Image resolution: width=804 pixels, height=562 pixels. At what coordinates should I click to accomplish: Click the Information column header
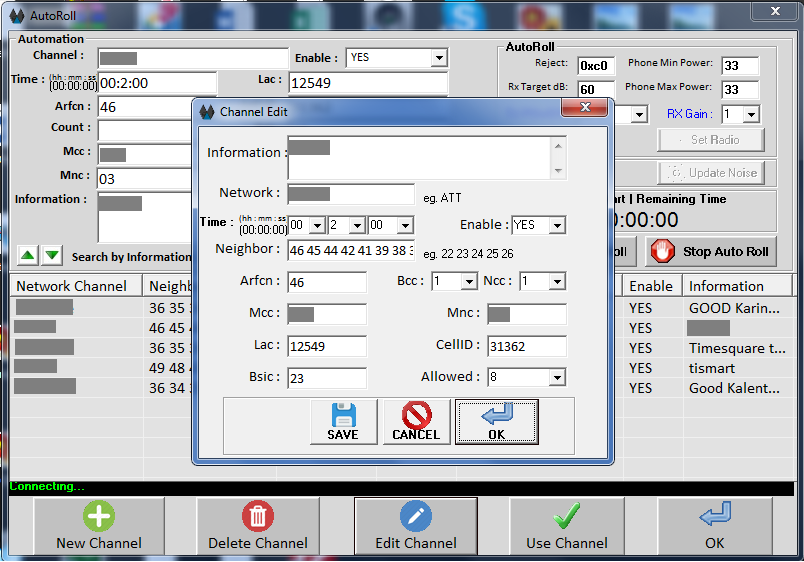[x=726, y=286]
